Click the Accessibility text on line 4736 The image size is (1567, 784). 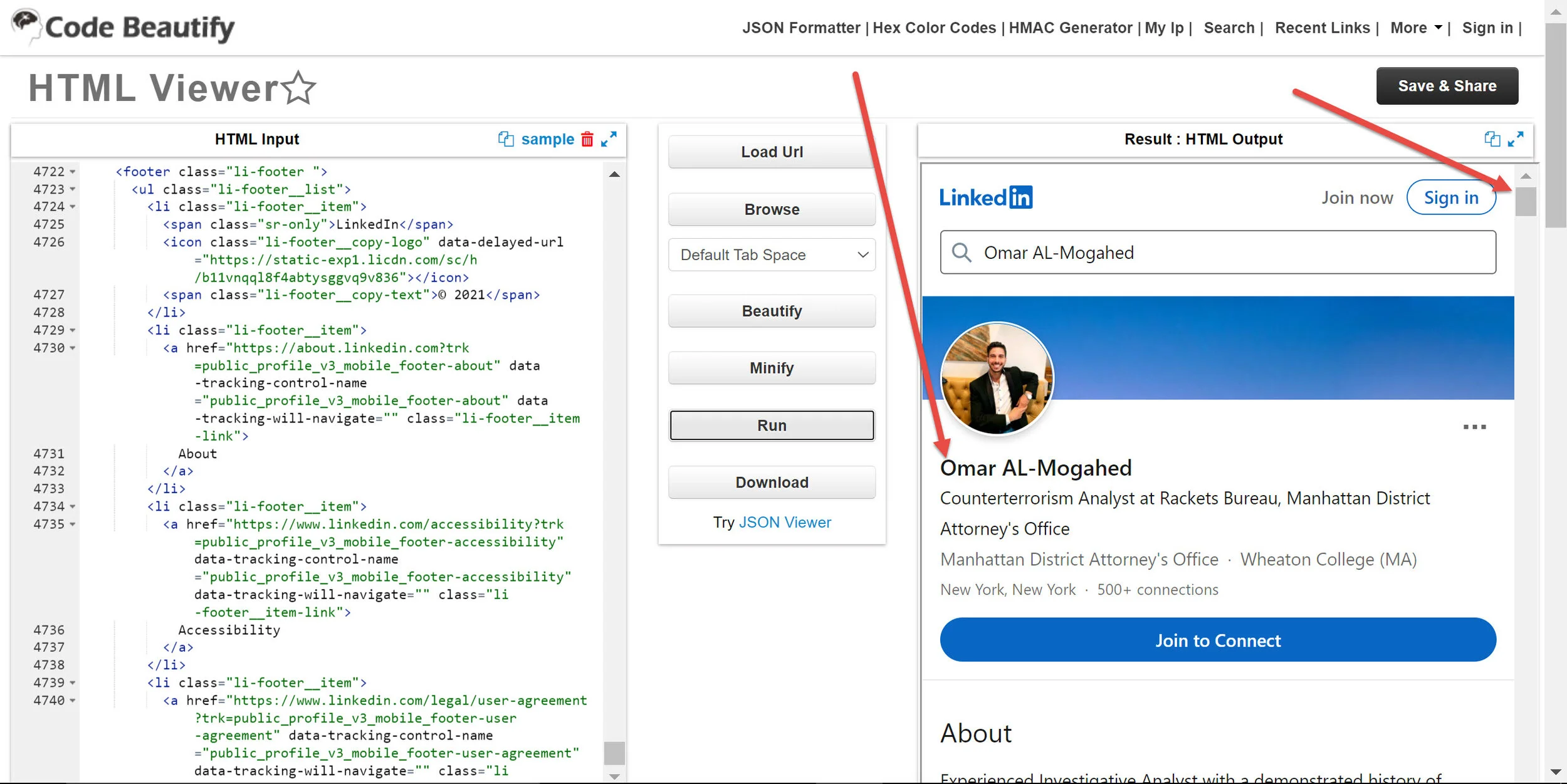[x=229, y=630]
